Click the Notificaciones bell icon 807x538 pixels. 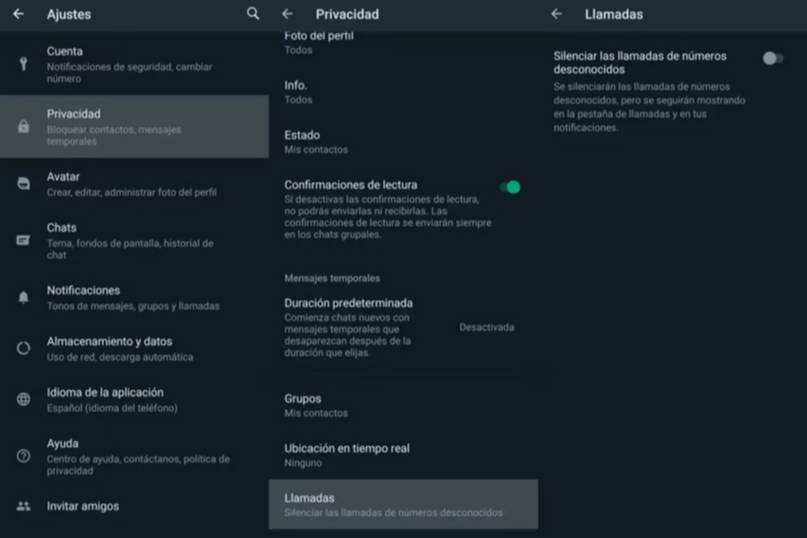24,297
